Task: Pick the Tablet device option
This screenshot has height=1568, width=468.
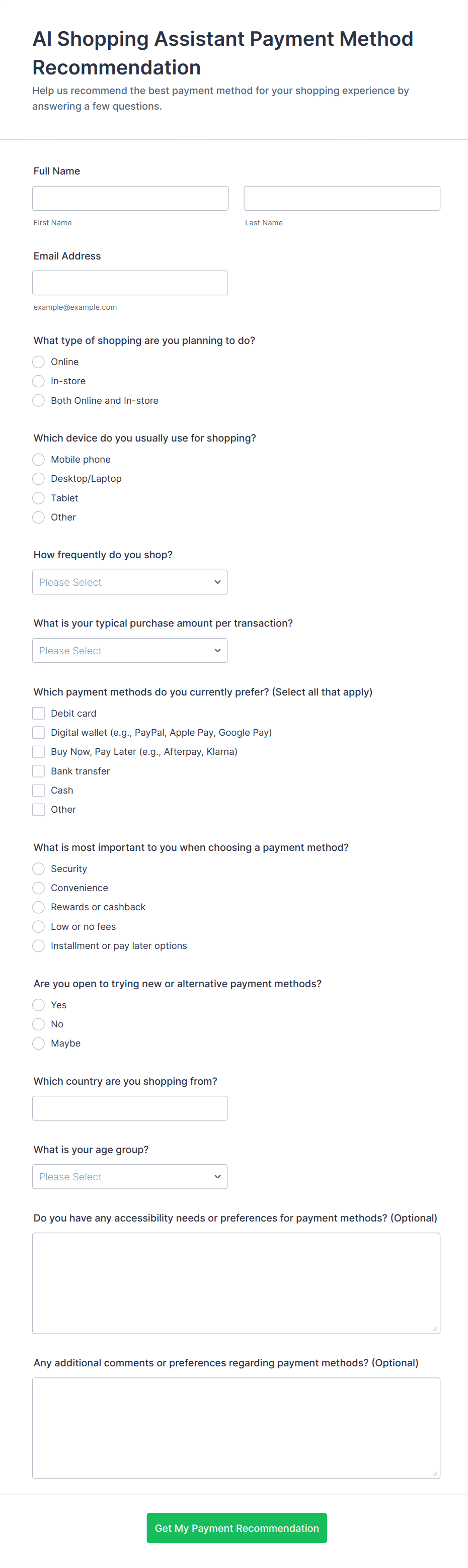Action: coord(38,498)
